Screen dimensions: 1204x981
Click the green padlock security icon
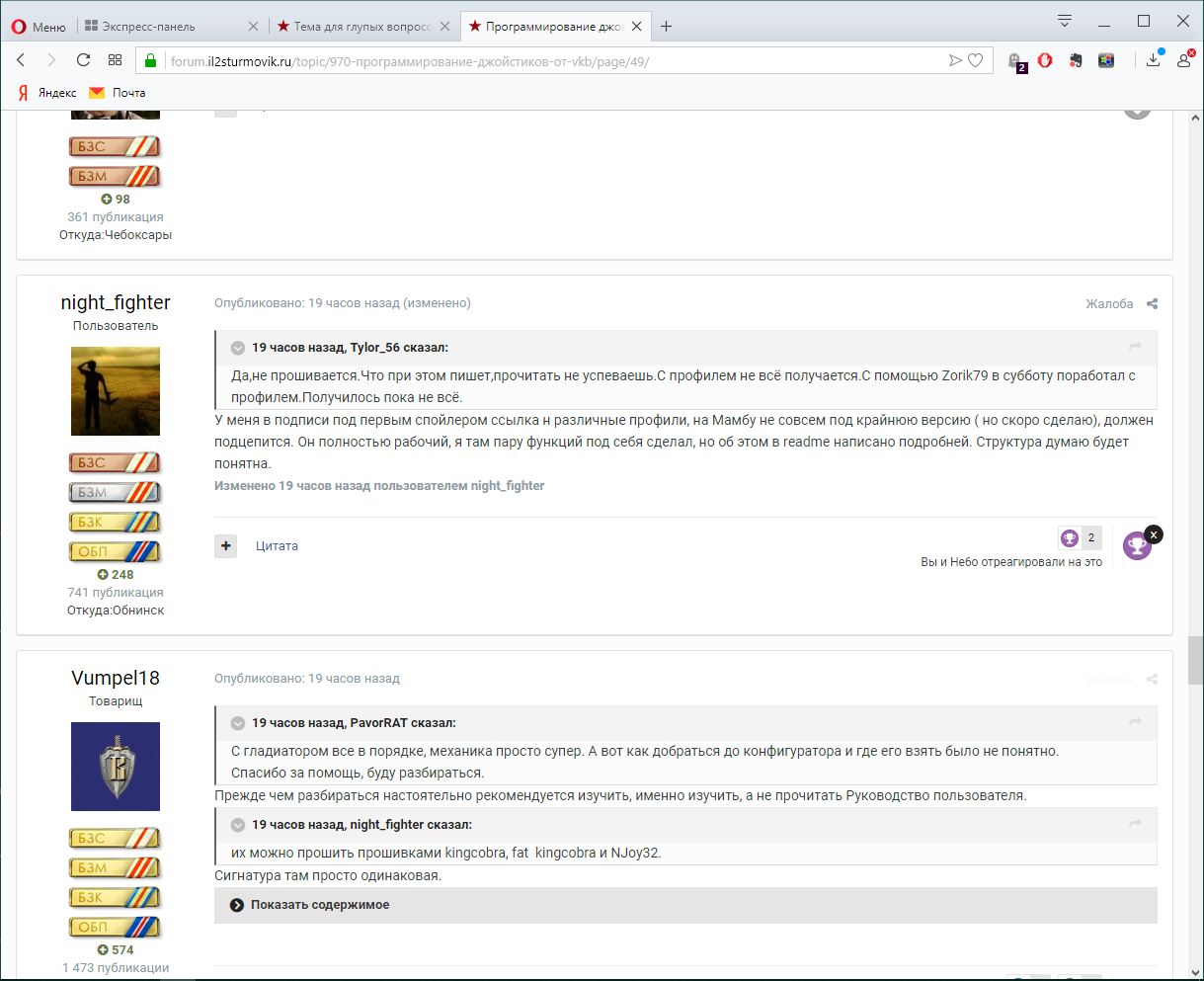coord(151,60)
